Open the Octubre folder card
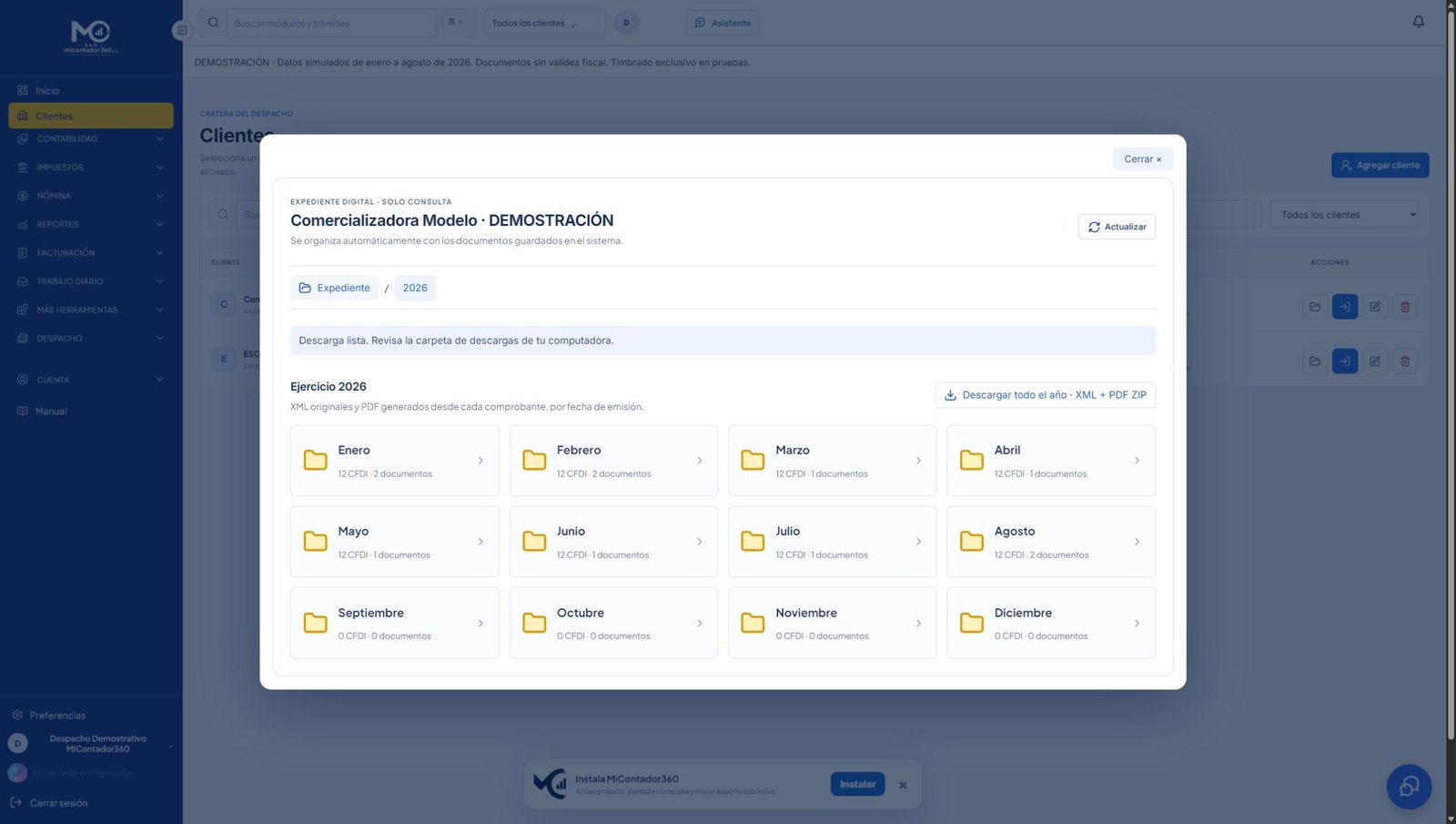This screenshot has height=824, width=1456. coord(613,623)
